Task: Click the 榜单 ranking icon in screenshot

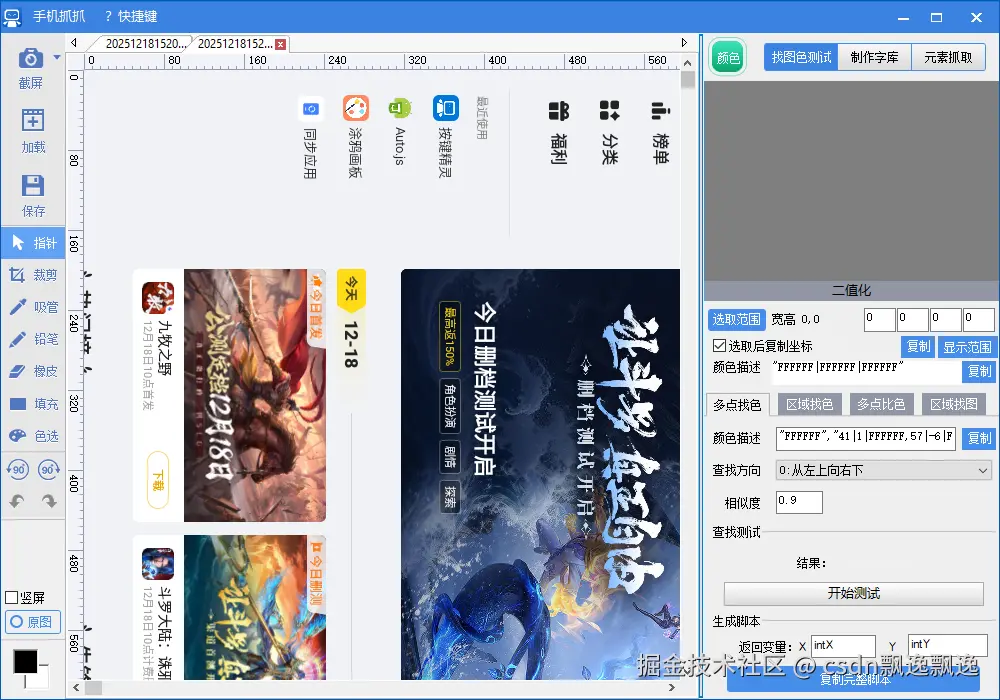Action: coord(660,110)
